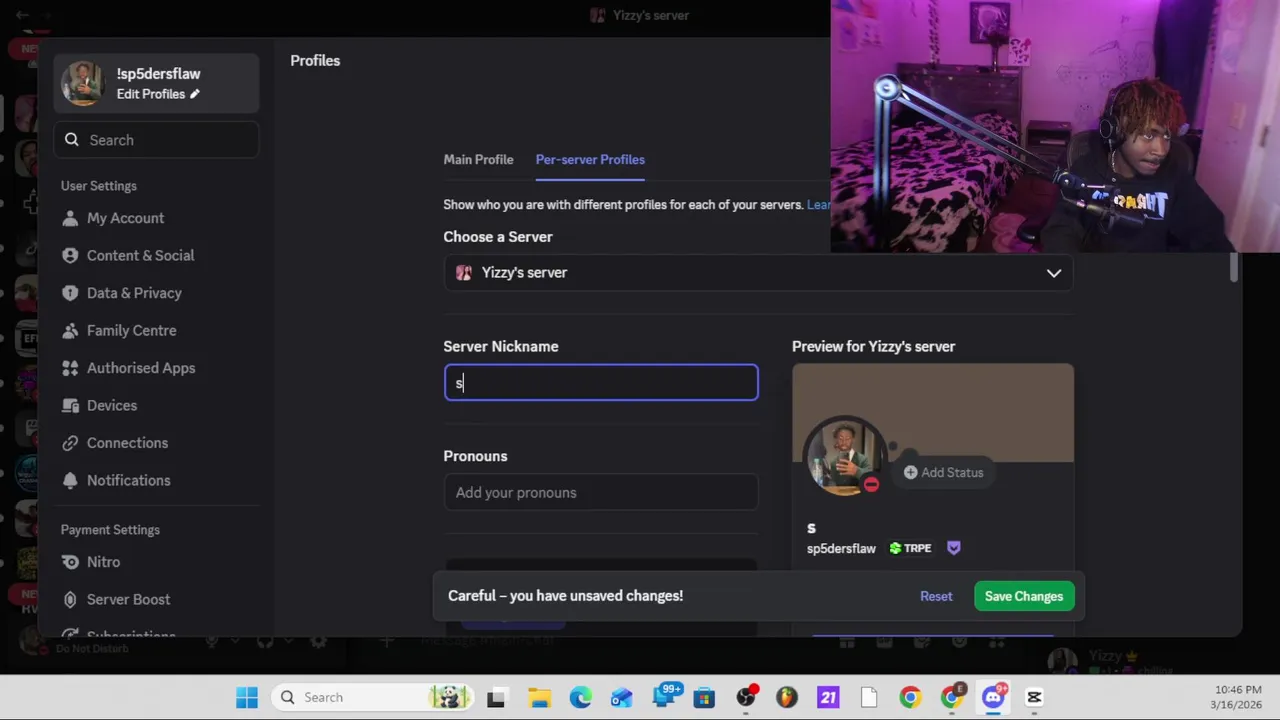The height and width of the screenshot is (720, 1280).
Task: Click the settings Search field
Action: (157, 140)
